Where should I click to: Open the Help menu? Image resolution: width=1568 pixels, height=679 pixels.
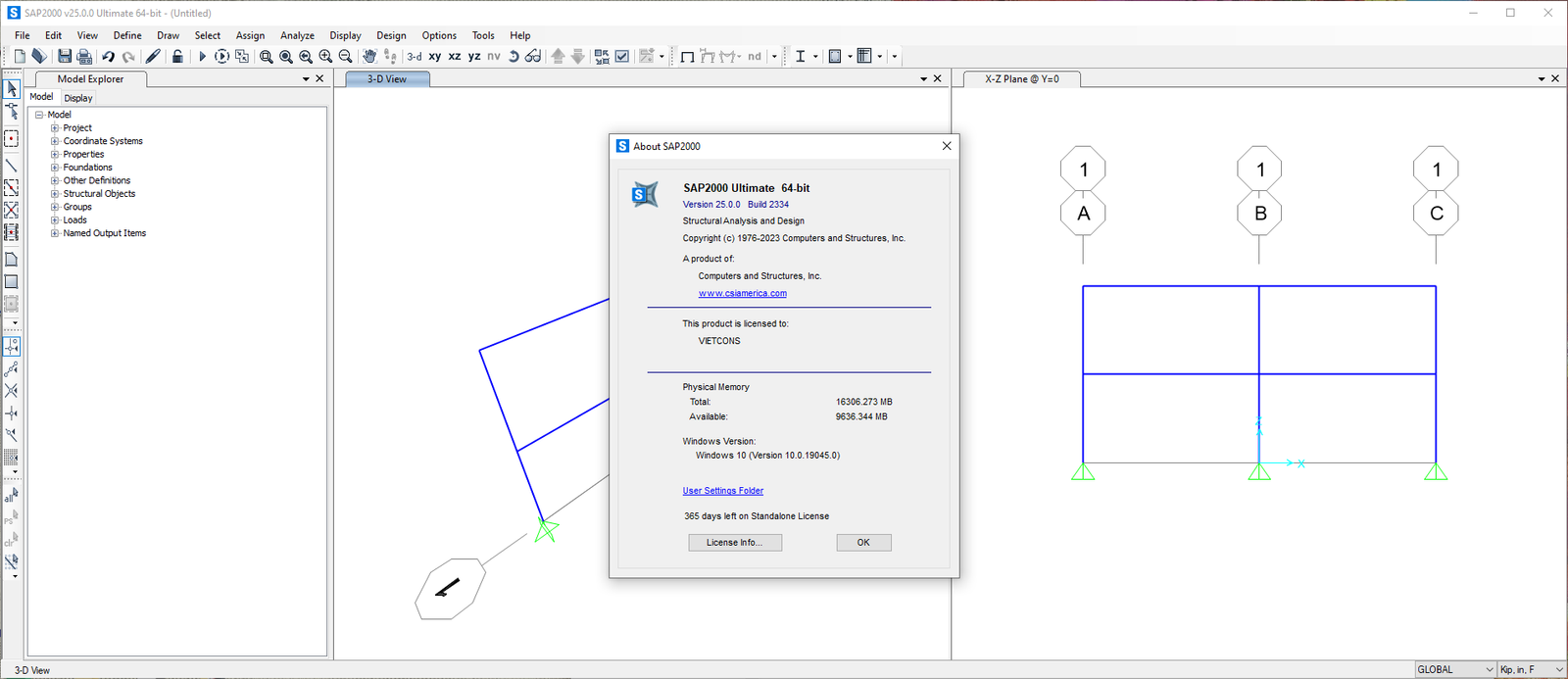520,35
